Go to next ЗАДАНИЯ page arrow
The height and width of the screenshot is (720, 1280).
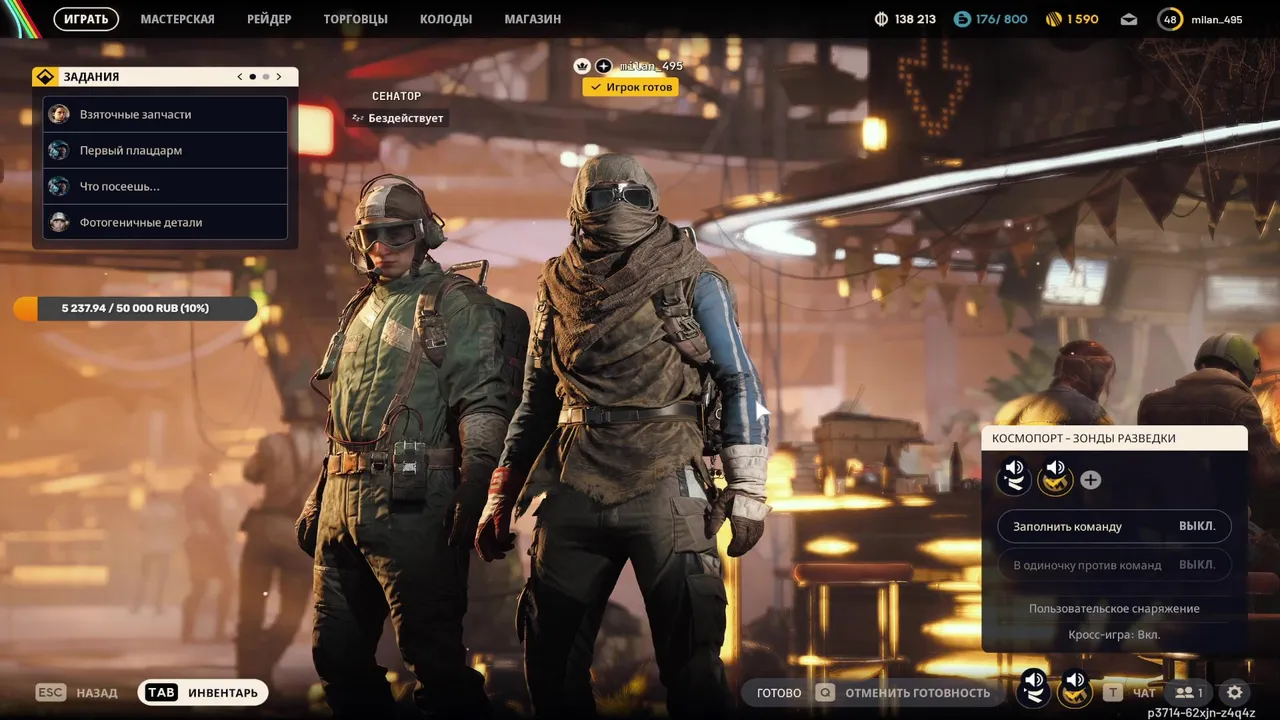[x=279, y=77]
